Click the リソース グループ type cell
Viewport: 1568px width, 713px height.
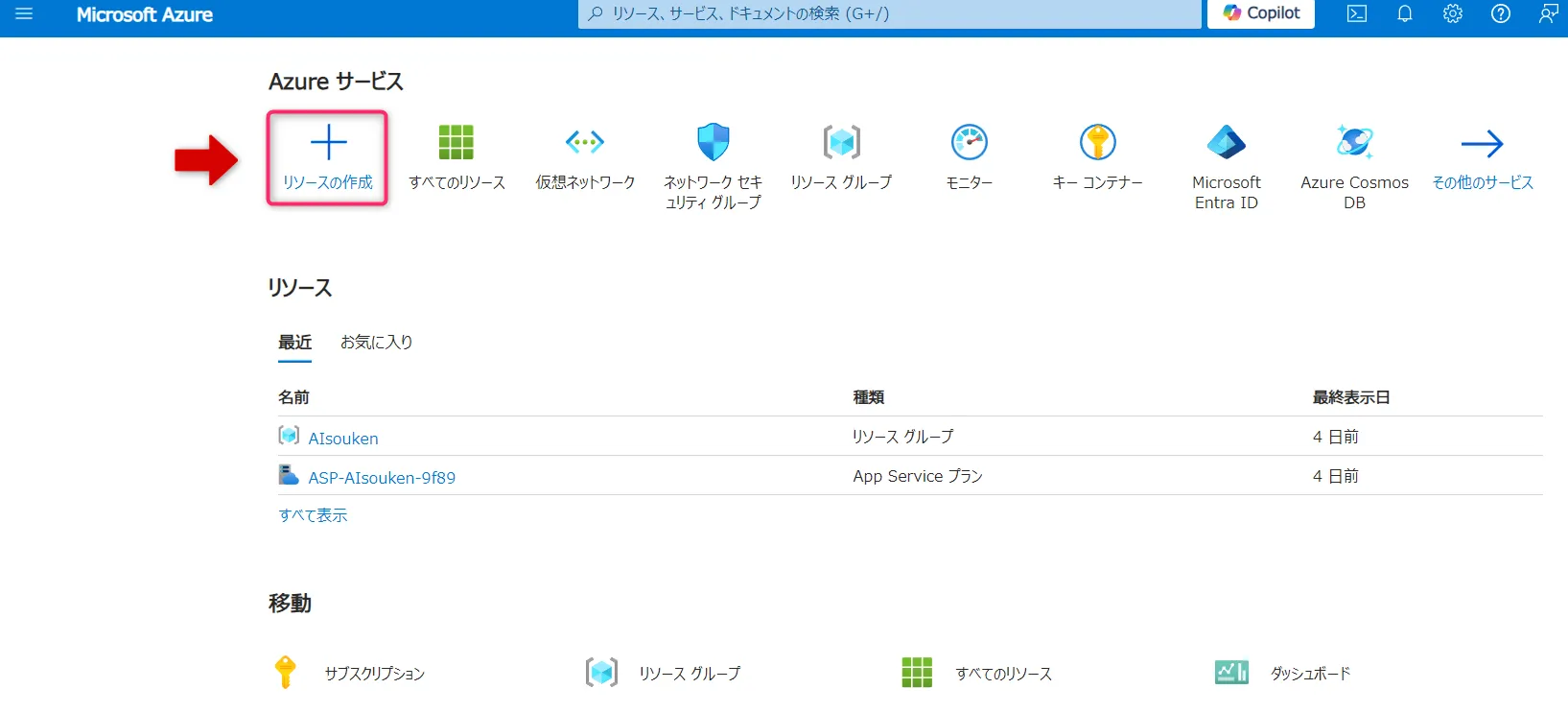tap(903, 437)
